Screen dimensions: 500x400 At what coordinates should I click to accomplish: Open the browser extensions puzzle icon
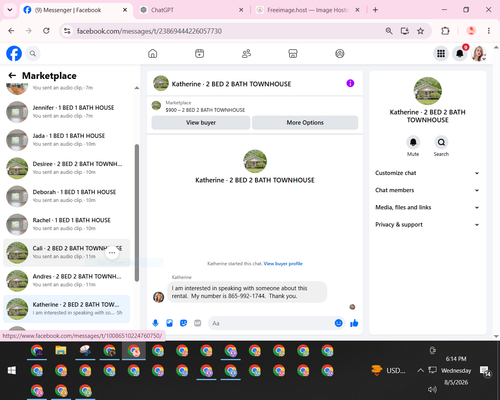[x=445, y=31]
